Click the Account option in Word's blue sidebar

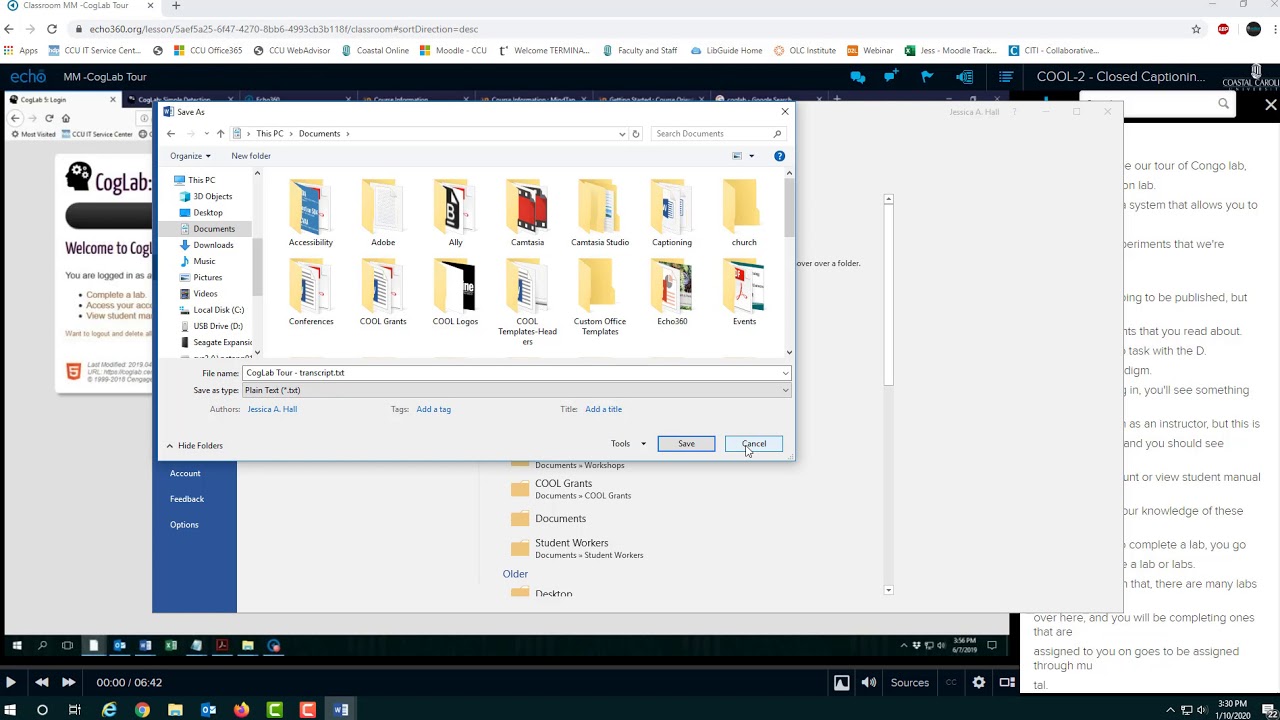(x=185, y=473)
